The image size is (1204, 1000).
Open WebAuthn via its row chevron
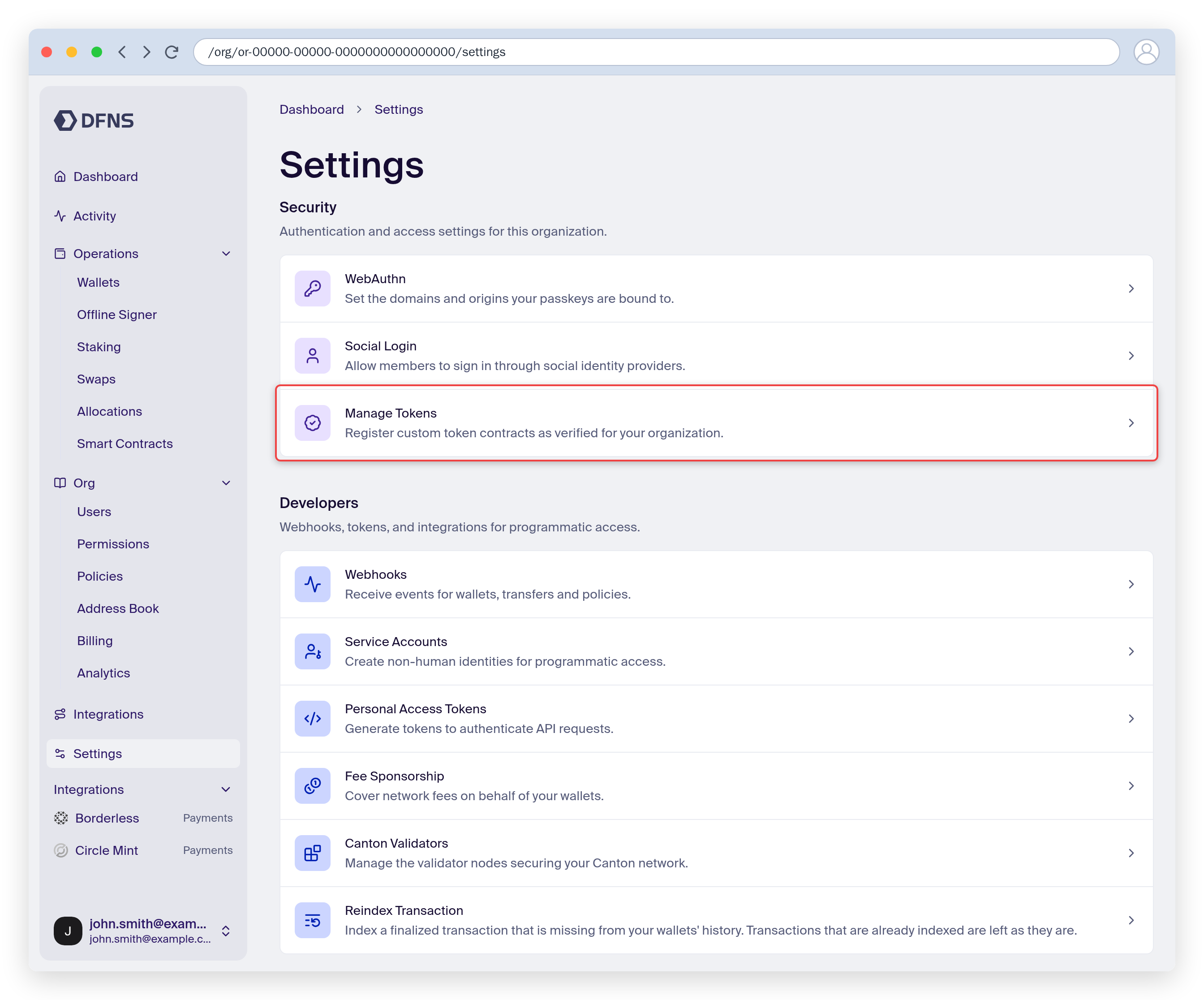coord(1131,289)
